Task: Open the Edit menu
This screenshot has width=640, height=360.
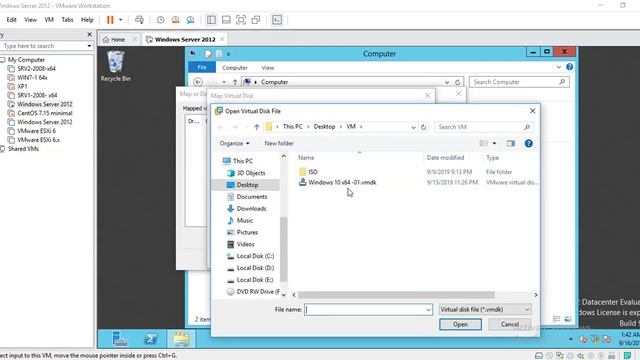Action: click(x=11, y=20)
